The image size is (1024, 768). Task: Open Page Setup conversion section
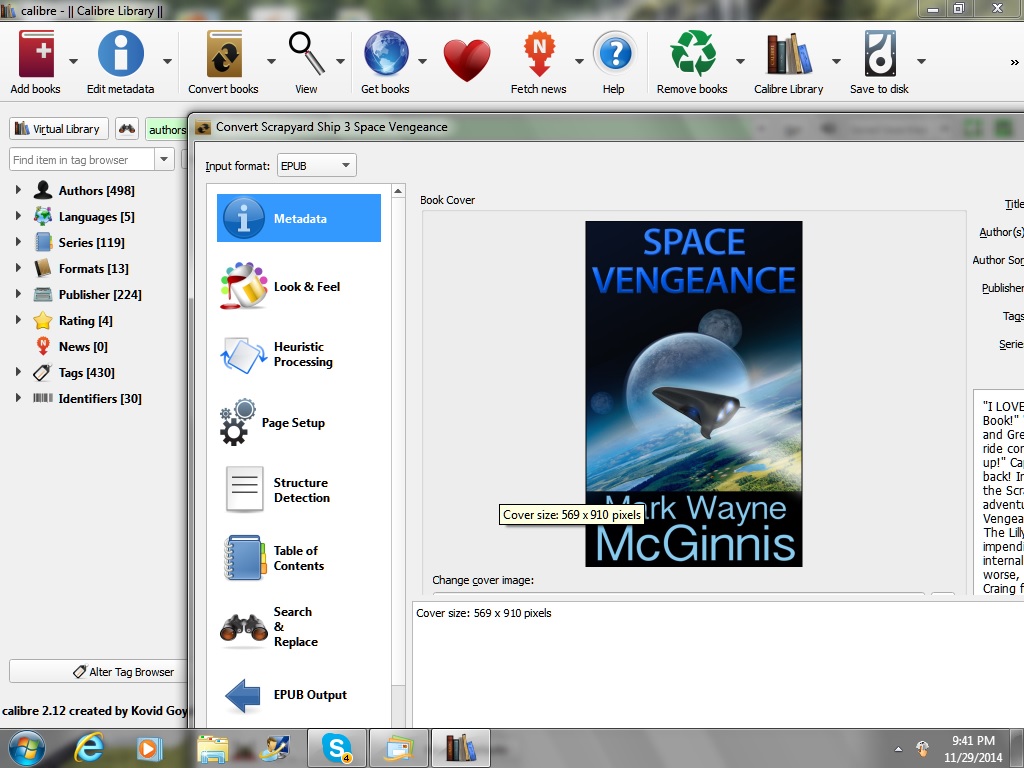299,423
